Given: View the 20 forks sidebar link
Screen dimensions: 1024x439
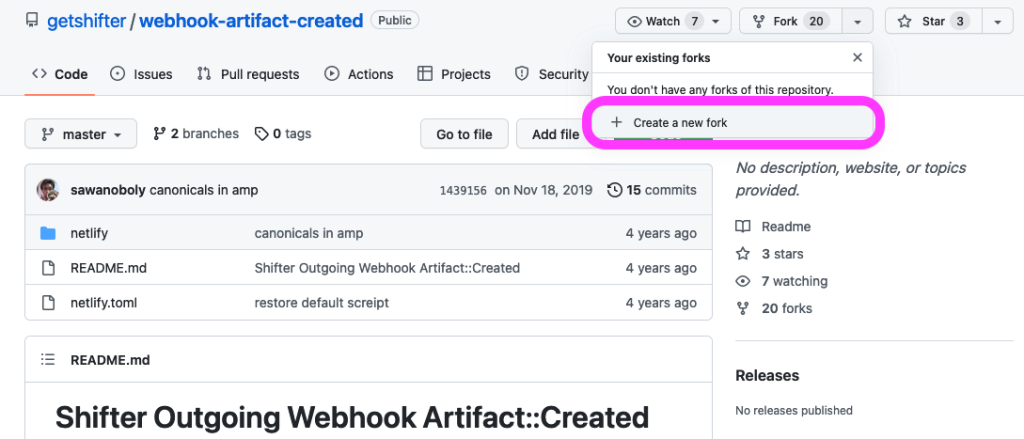Looking at the screenshot, I should tap(774, 308).
